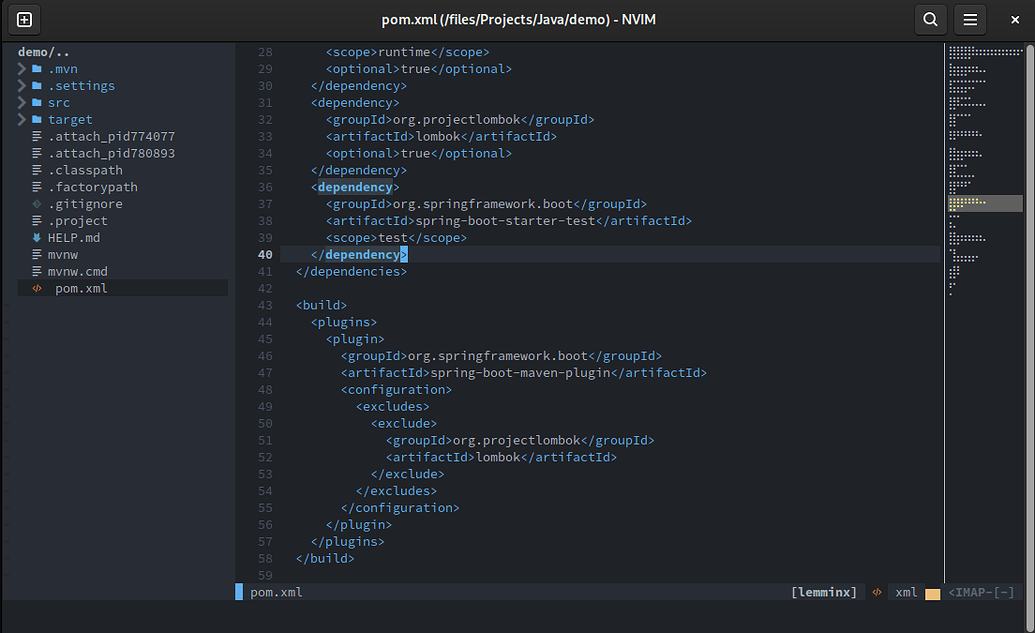This screenshot has height=633, width=1035.
Task: Click the code icon next to pom.xml
Action: click(37, 288)
